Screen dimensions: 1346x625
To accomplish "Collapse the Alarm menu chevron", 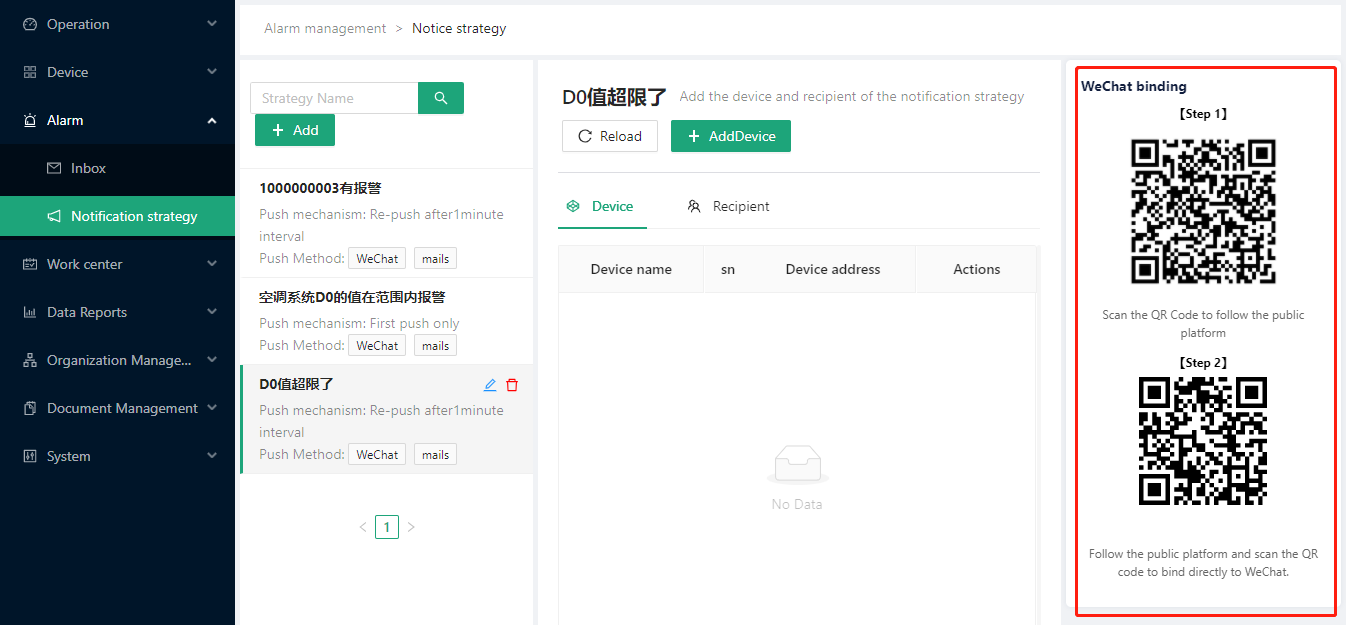I will (x=212, y=120).
